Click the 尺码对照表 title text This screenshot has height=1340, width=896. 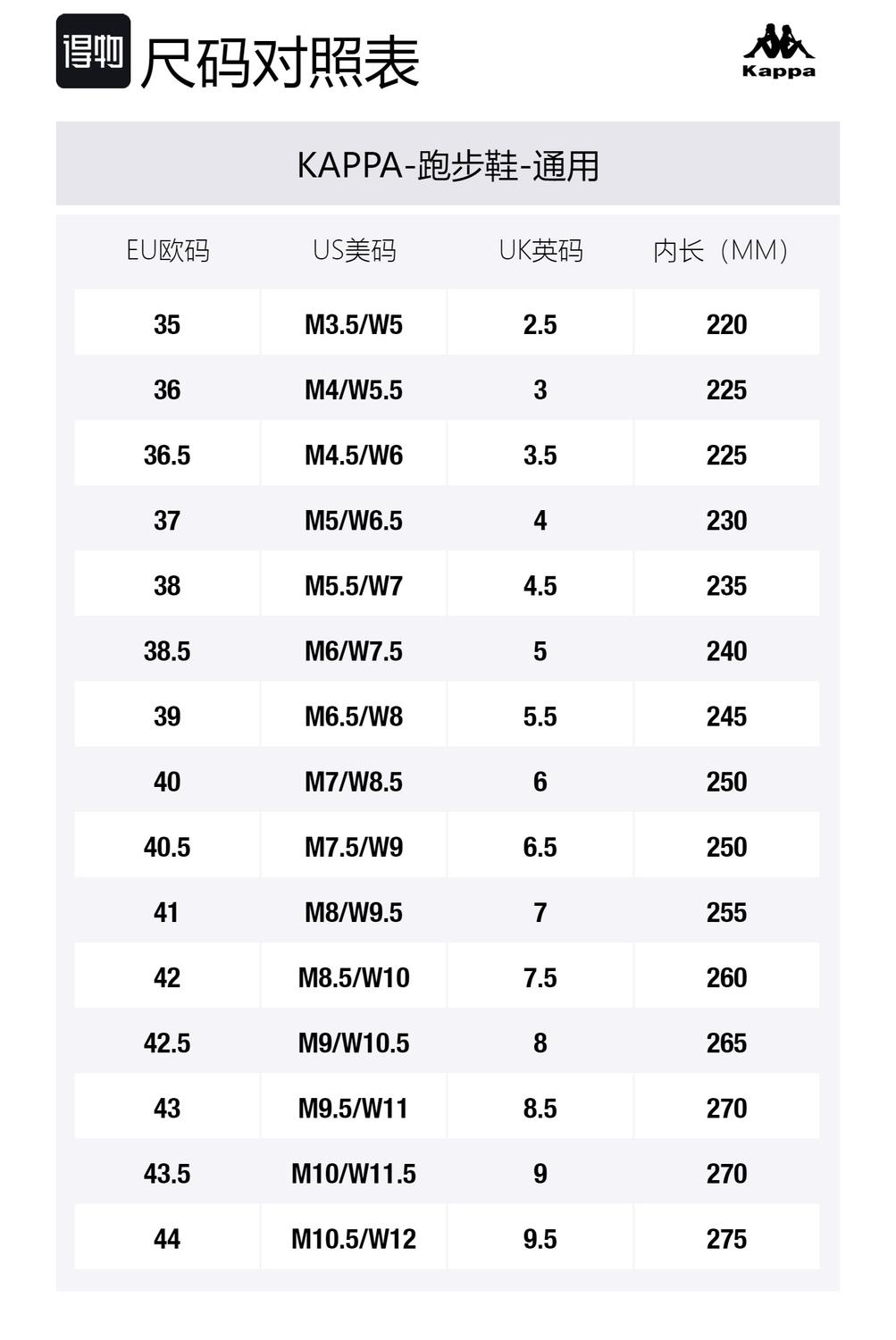pos(280,63)
